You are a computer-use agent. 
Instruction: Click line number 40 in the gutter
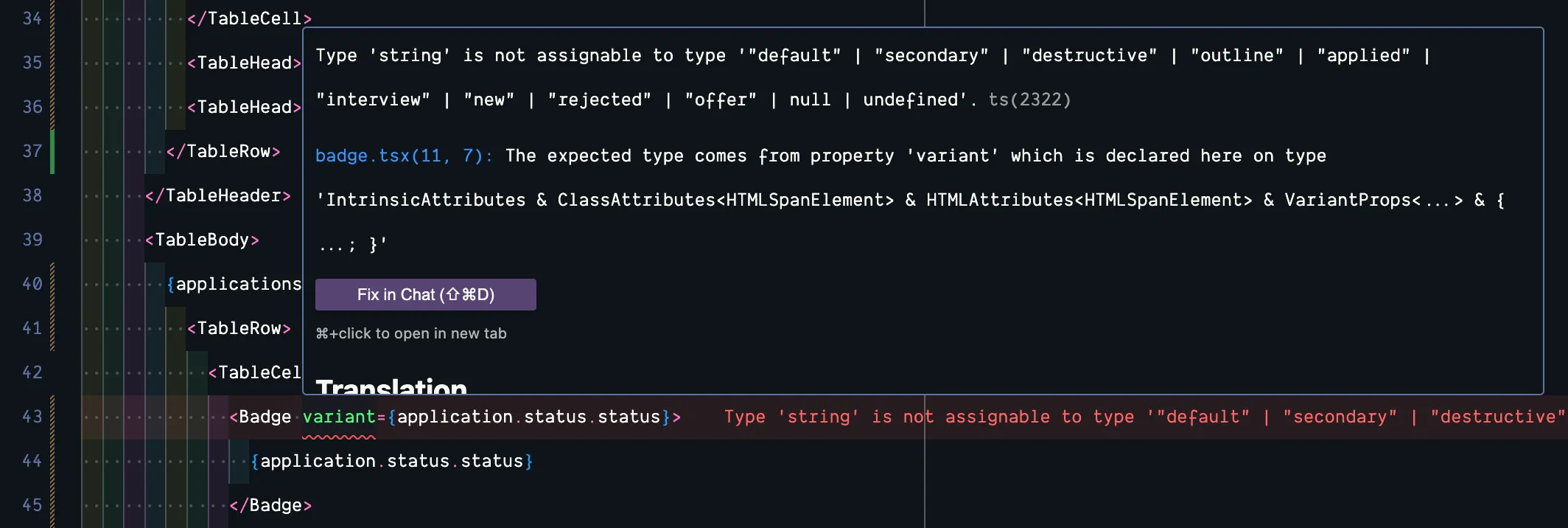pos(32,285)
